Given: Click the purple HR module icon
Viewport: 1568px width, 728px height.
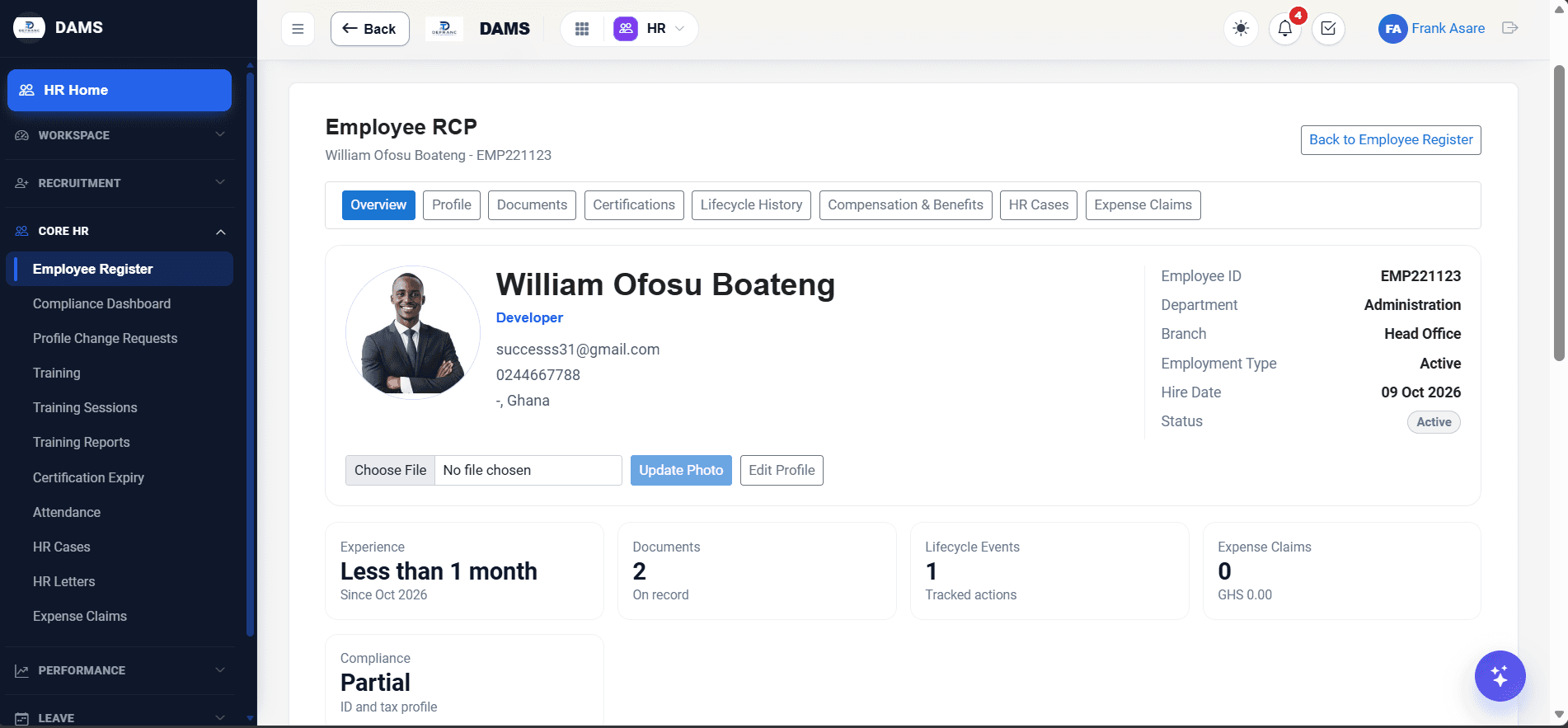Looking at the screenshot, I should pos(626,29).
